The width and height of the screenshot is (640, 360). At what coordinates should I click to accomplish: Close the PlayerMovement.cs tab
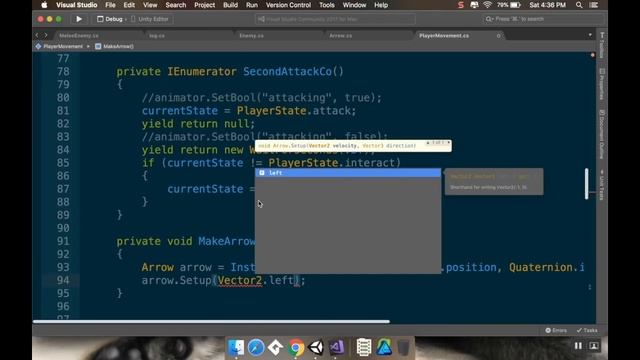coord(498,36)
